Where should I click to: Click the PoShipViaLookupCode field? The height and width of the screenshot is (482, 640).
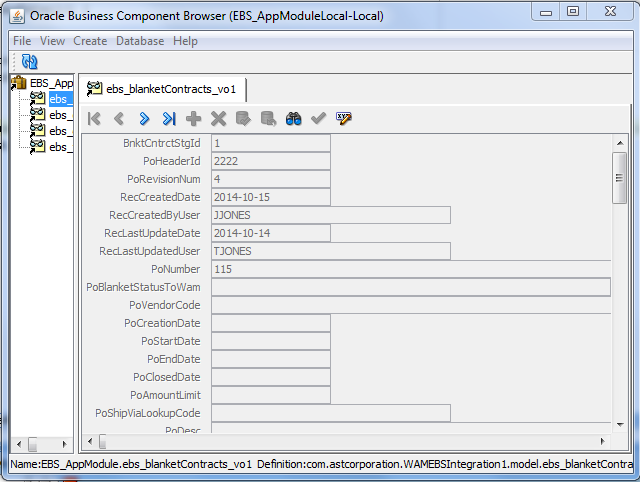pos(331,413)
